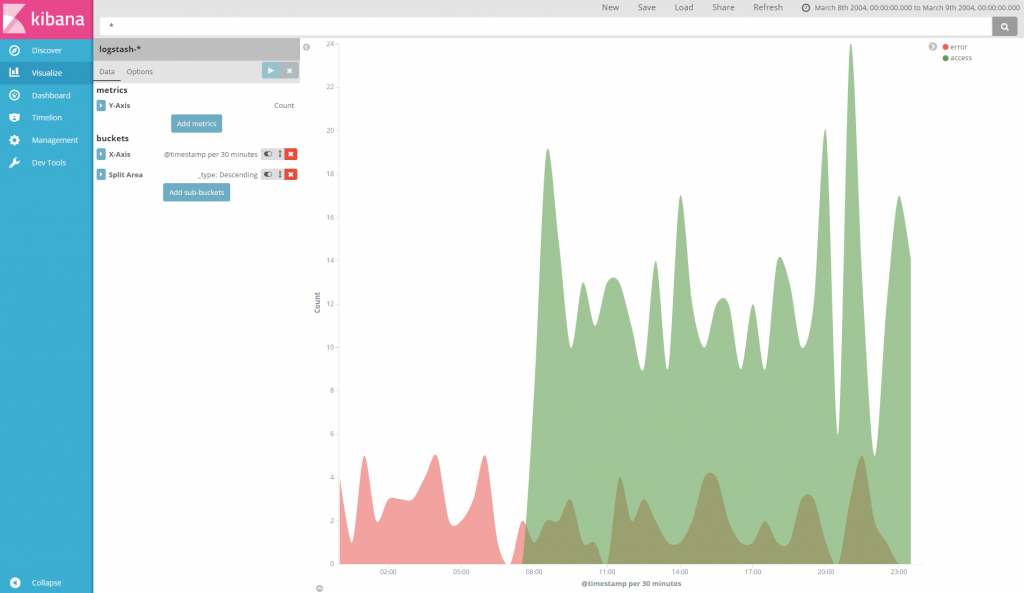Disable the Split Area bucket switch
The width and height of the screenshot is (1024, 593).
[x=268, y=174]
